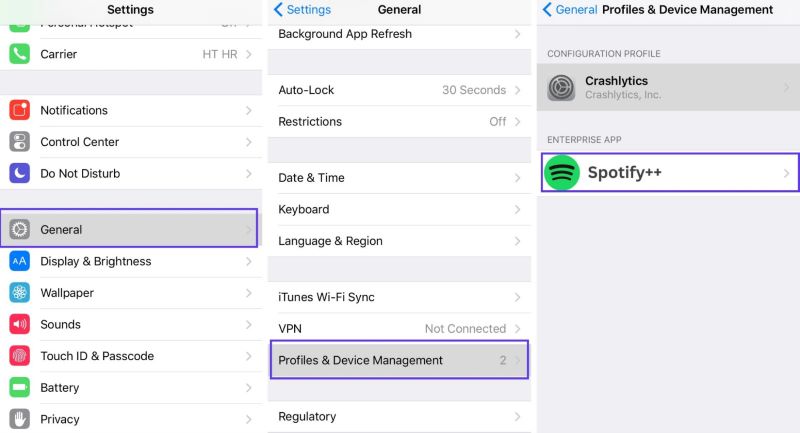Image resolution: width=800 pixels, height=433 pixels.
Task: Tap the Display & Brightness icon
Action: click(x=20, y=261)
